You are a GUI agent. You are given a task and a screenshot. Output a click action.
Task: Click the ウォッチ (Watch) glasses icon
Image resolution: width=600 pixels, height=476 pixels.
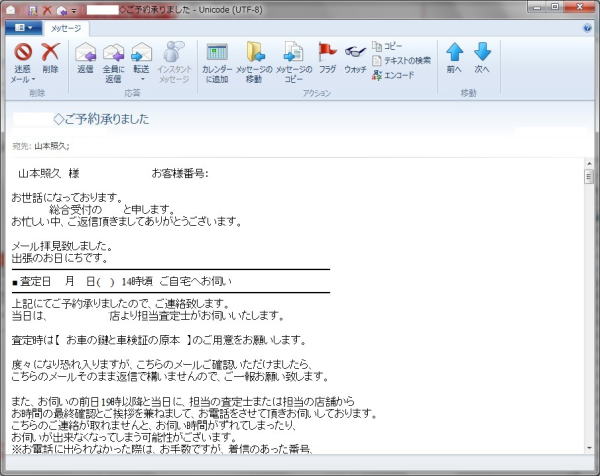(x=356, y=58)
